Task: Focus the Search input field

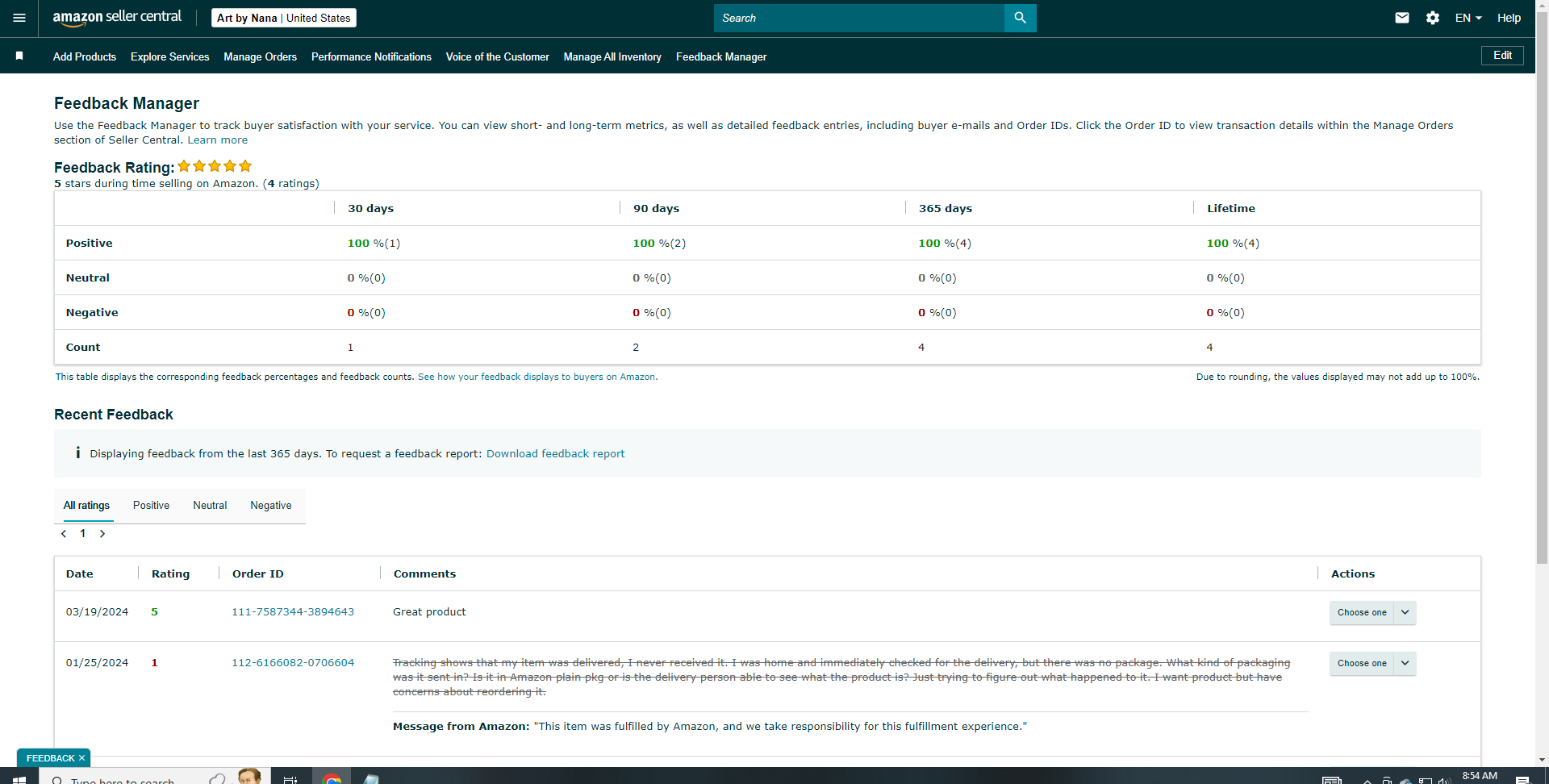Action: pos(859,18)
